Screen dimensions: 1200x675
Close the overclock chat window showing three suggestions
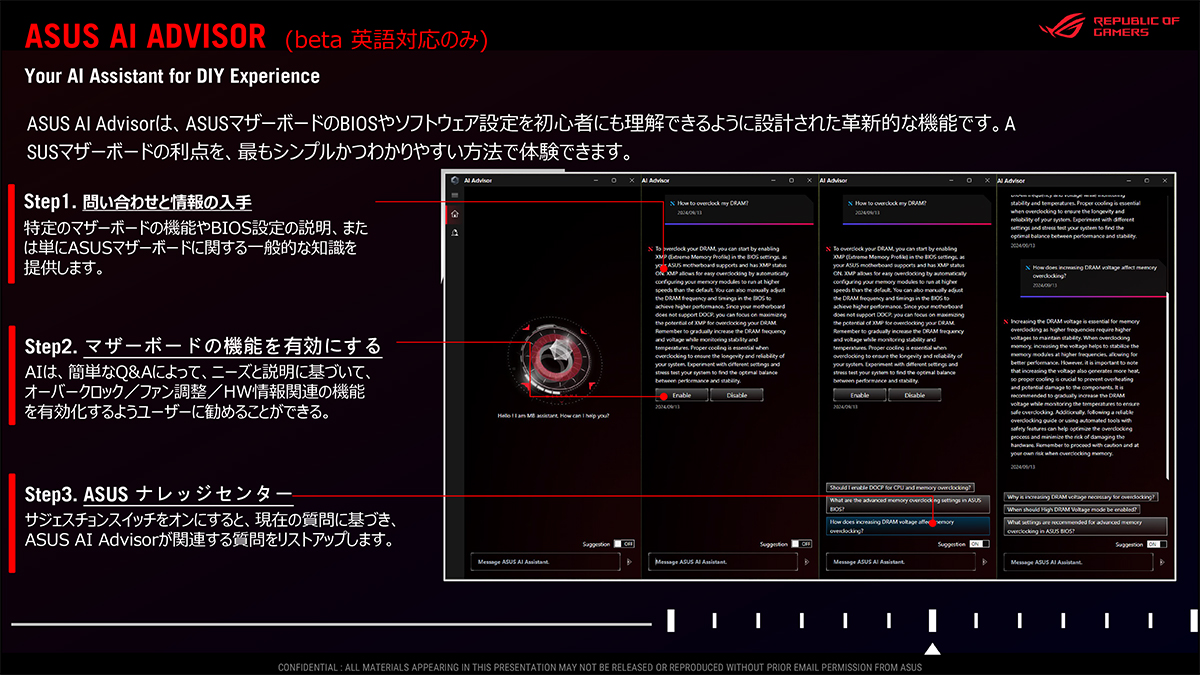point(986,180)
